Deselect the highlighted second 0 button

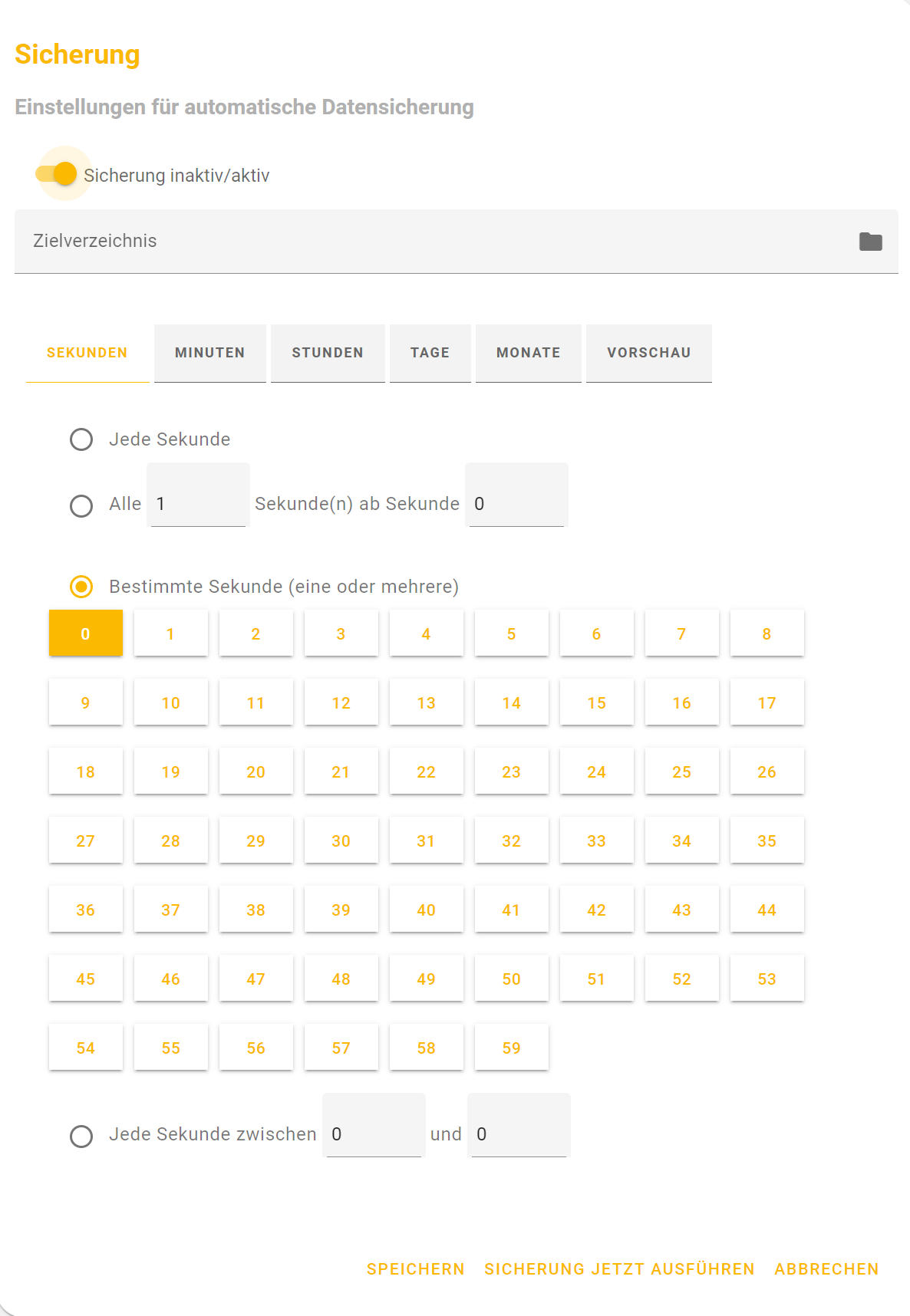tap(85, 633)
